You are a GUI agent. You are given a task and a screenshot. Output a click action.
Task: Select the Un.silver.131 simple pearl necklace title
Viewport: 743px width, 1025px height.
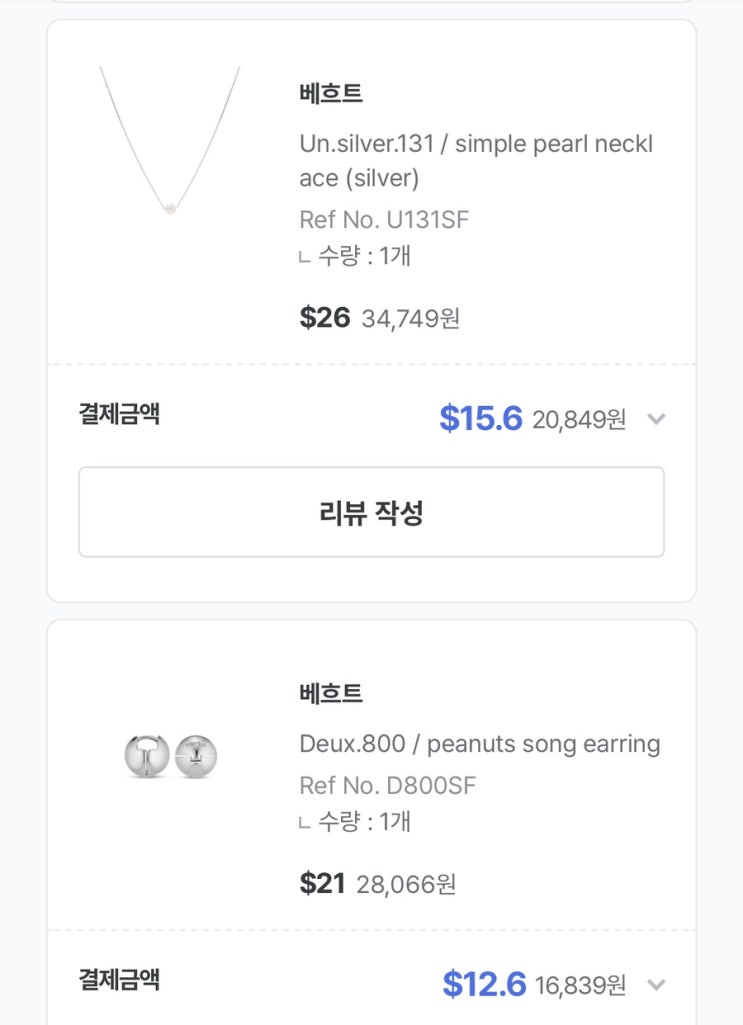(x=476, y=161)
